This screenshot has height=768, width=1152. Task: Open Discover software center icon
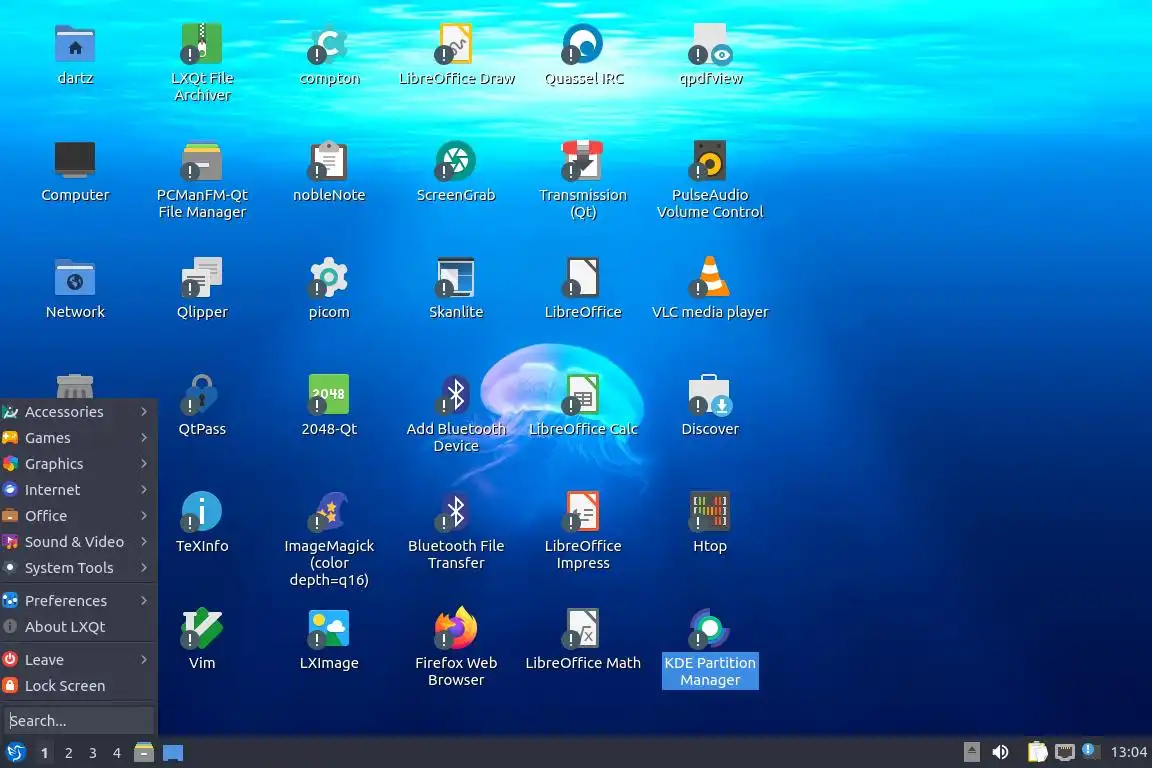tap(710, 395)
